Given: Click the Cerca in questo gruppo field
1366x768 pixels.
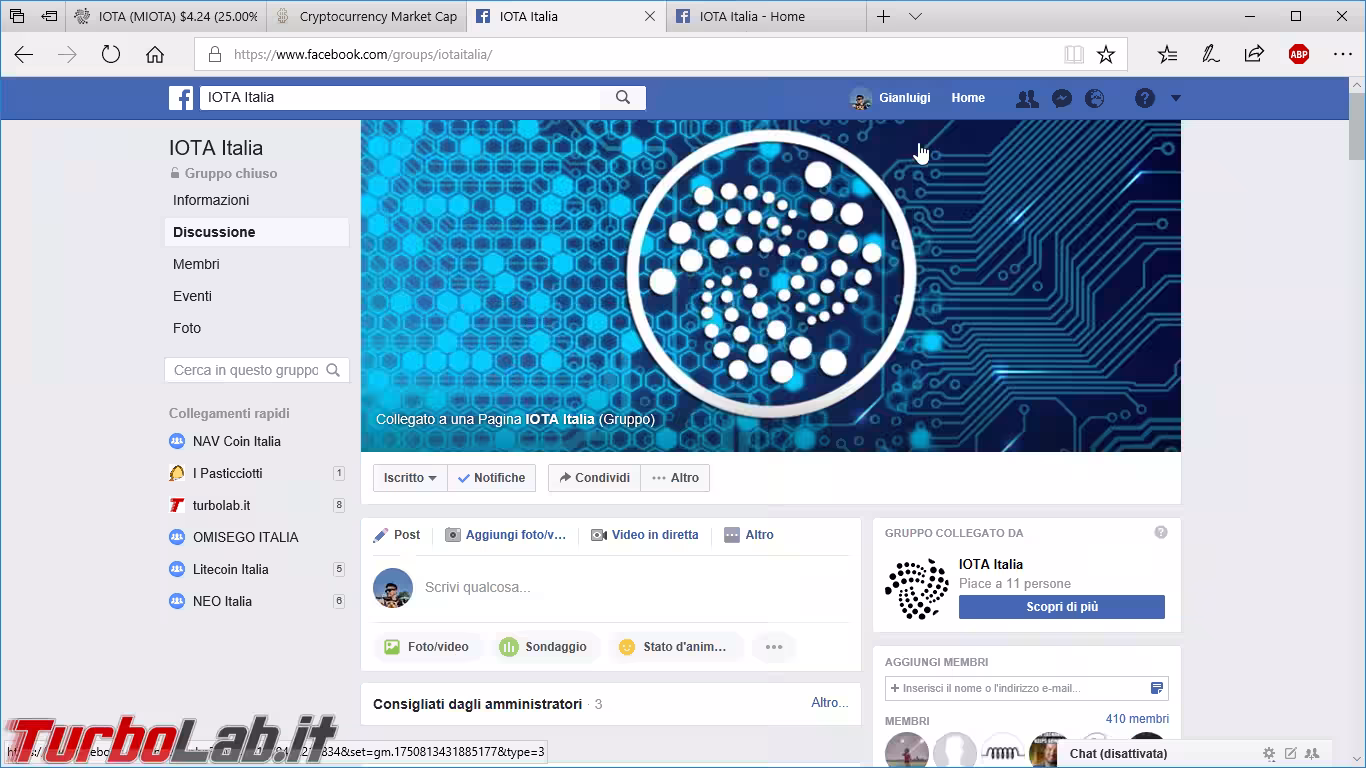Looking at the screenshot, I should click(x=246, y=370).
